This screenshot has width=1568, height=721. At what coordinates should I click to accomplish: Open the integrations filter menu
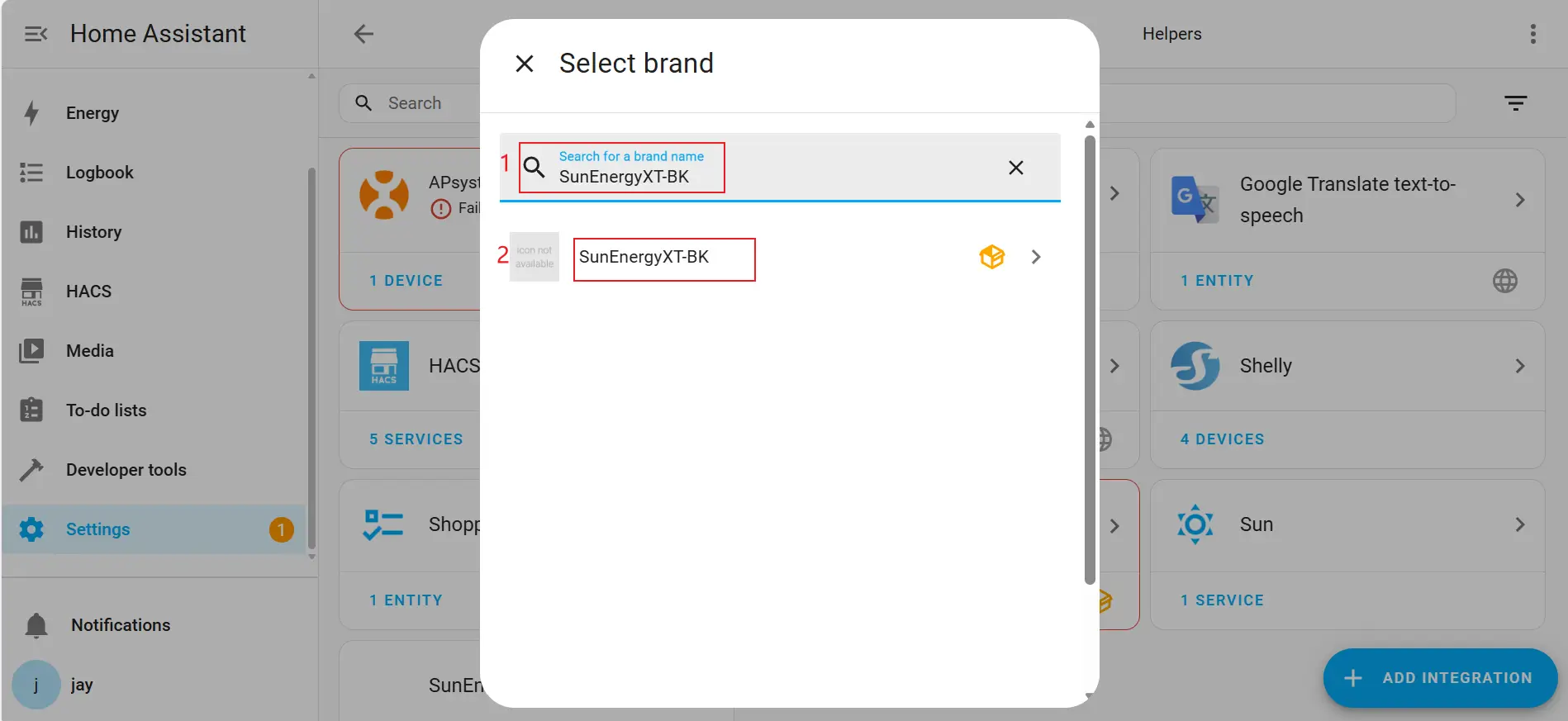1515,103
